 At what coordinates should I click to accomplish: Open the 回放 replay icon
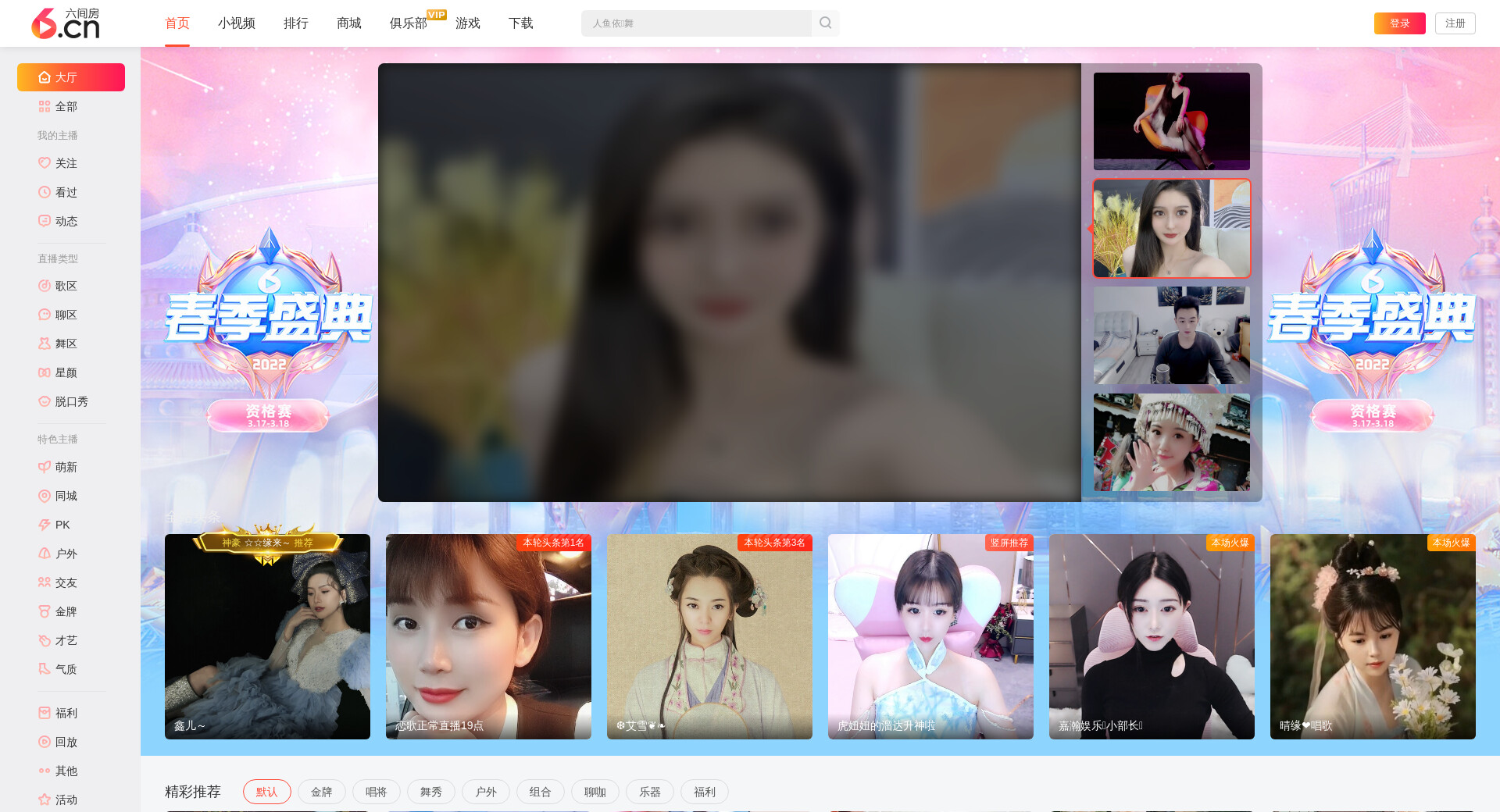tap(45, 742)
